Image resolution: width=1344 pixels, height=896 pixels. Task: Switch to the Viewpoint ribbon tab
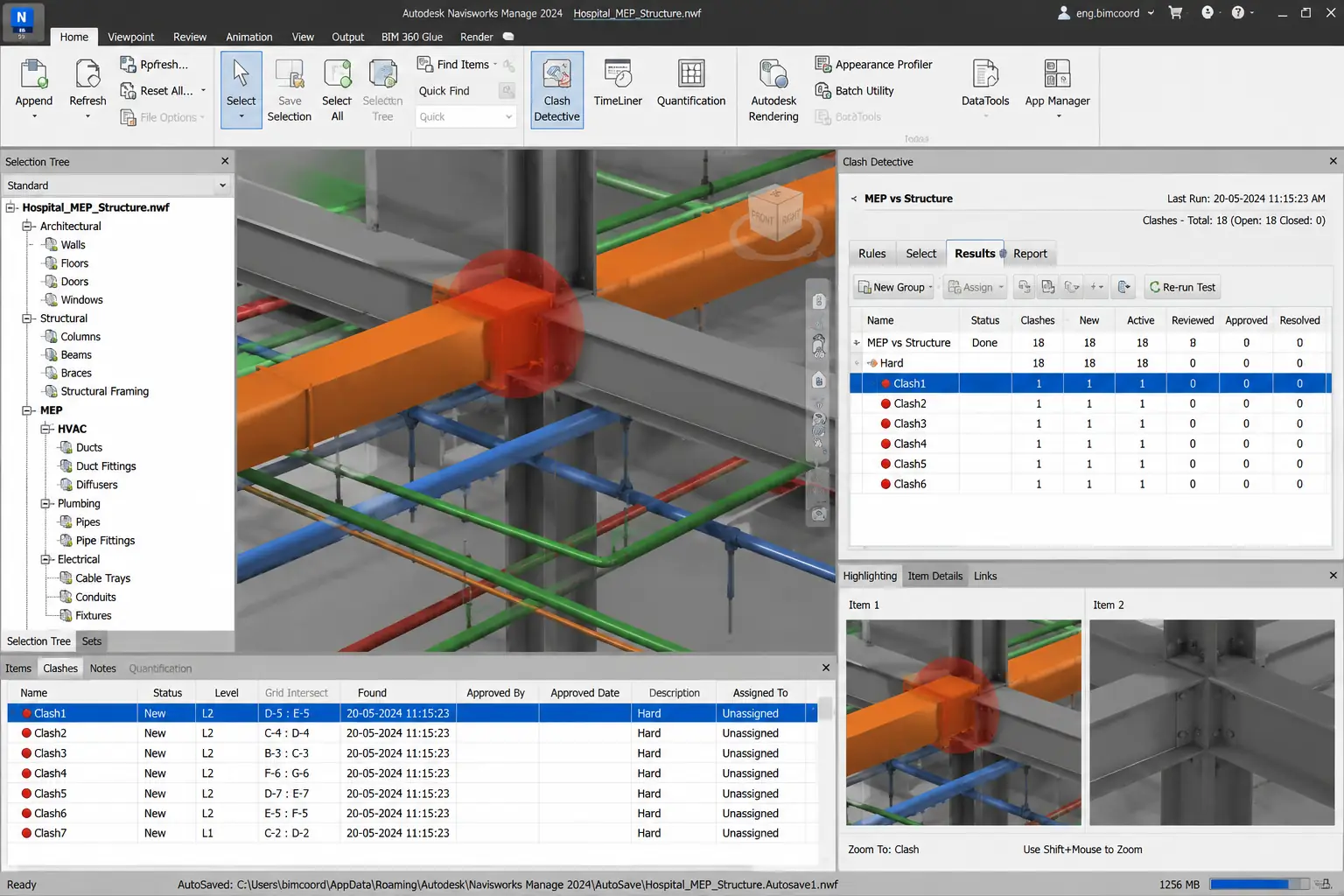(130, 37)
